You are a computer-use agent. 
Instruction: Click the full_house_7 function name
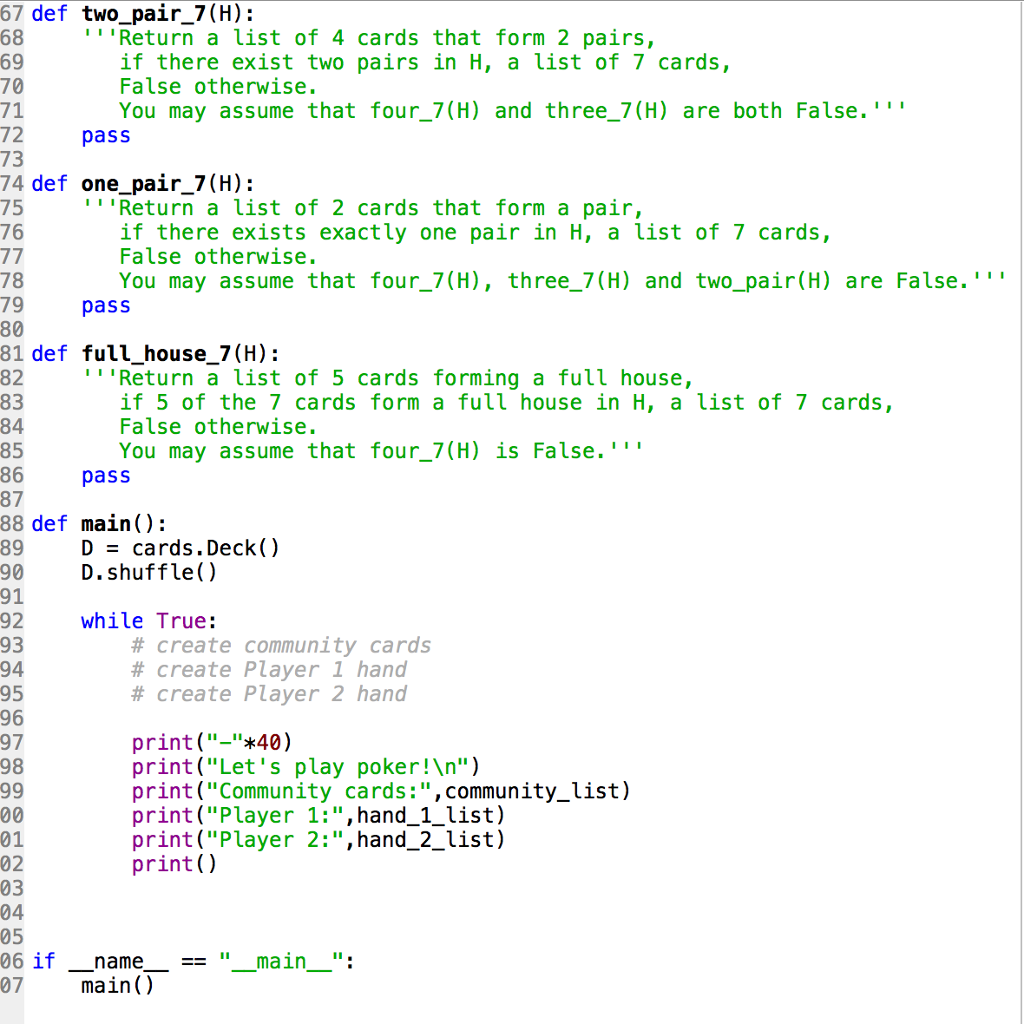click(x=150, y=354)
